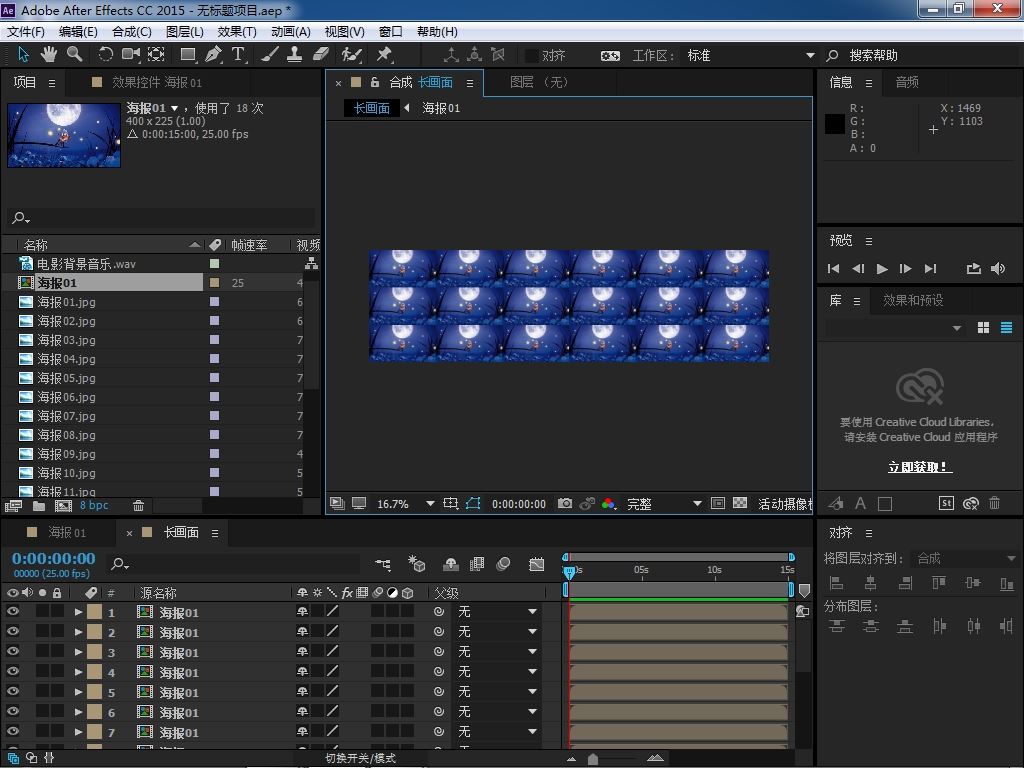
Task: Open the 16.7% magnification dropdown
Action: pyautogui.click(x=430, y=504)
